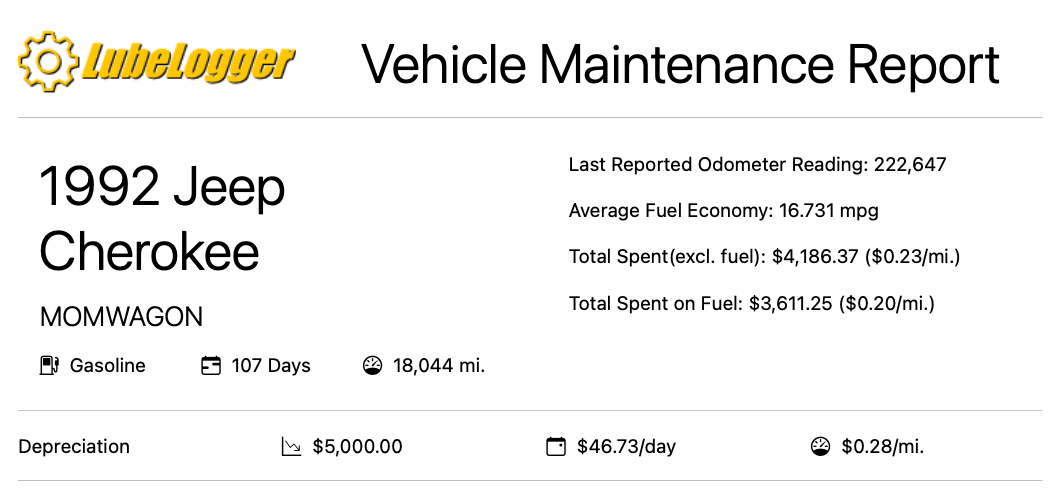Click the downward trend chart icon beside $5,000.00
Image resolution: width=1052 pixels, height=491 pixels.
tap(292, 447)
